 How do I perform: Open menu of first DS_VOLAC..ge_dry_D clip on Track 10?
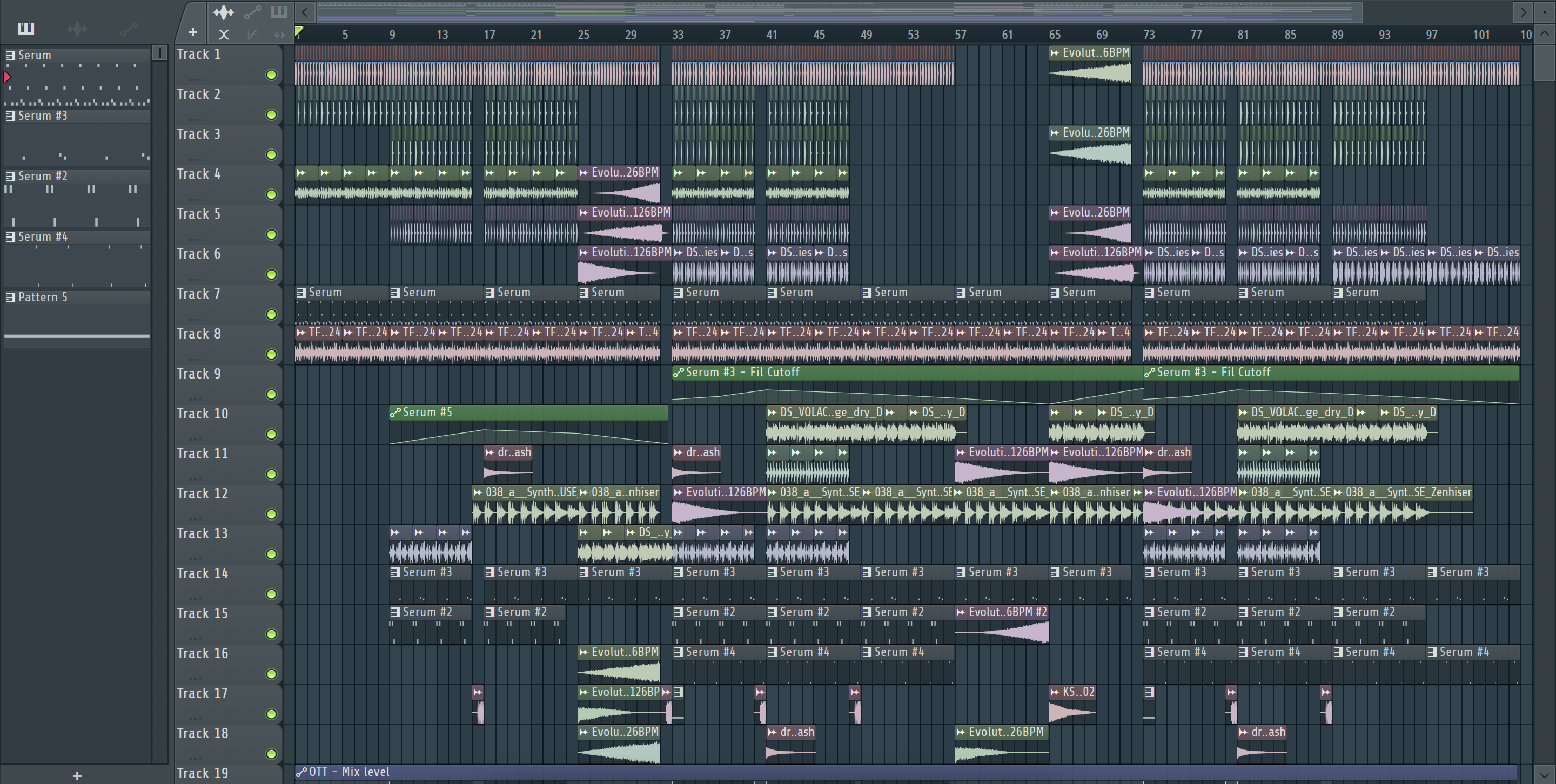(772, 413)
